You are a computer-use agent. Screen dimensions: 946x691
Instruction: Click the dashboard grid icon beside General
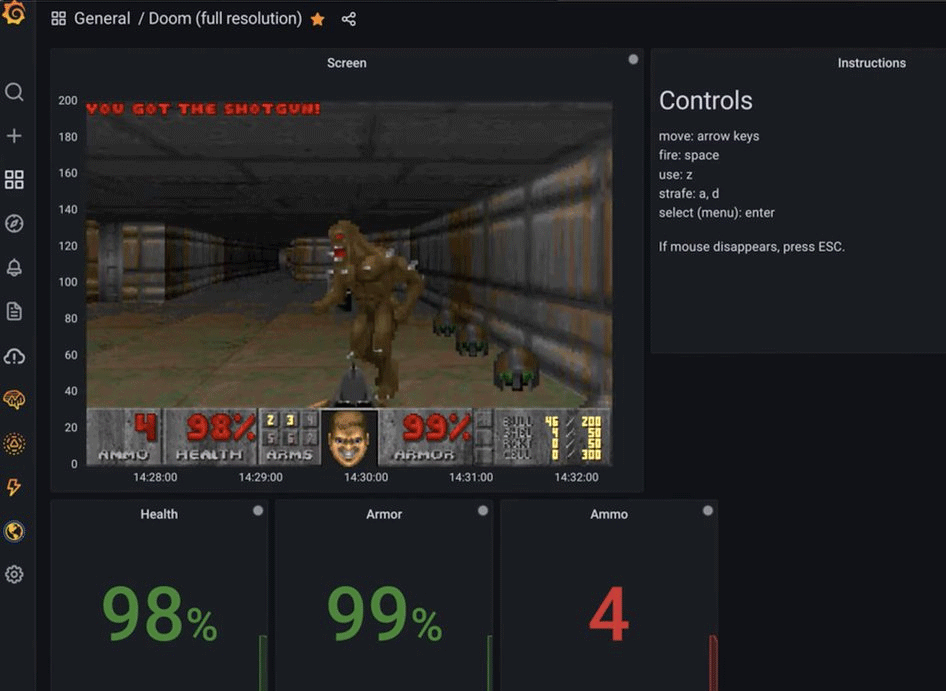coord(59,19)
